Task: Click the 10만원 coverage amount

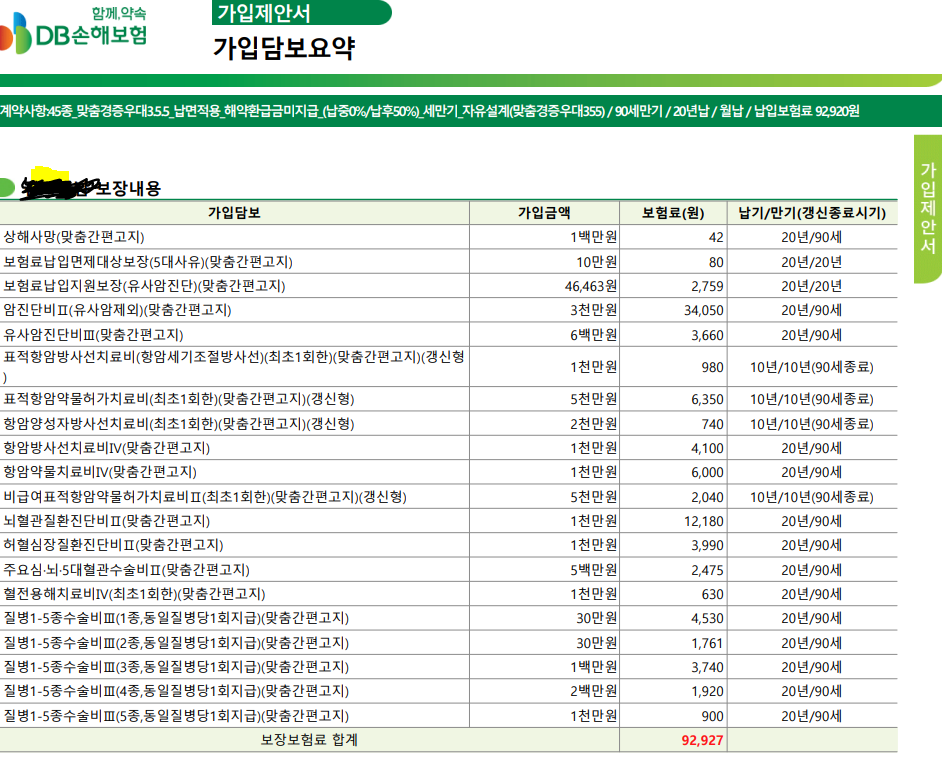Action: (x=597, y=262)
